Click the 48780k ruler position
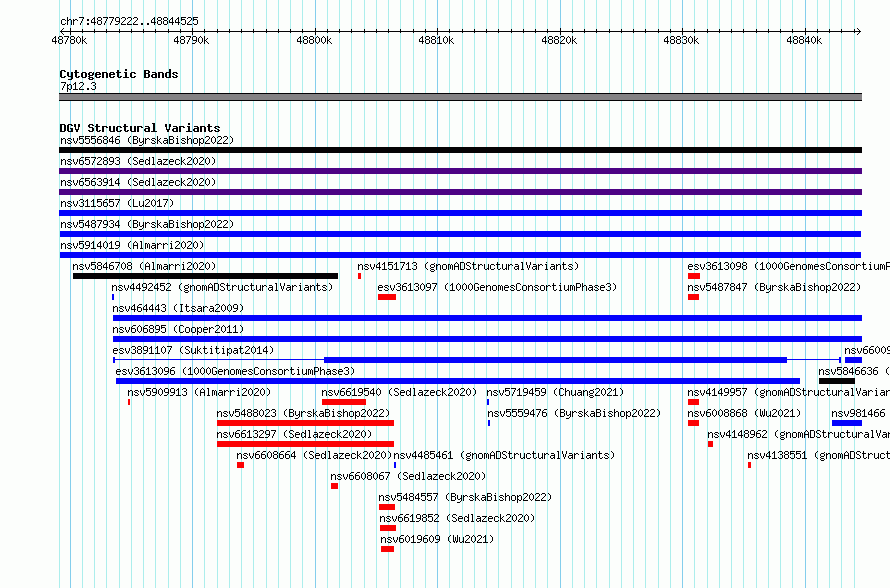 point(69,40)
